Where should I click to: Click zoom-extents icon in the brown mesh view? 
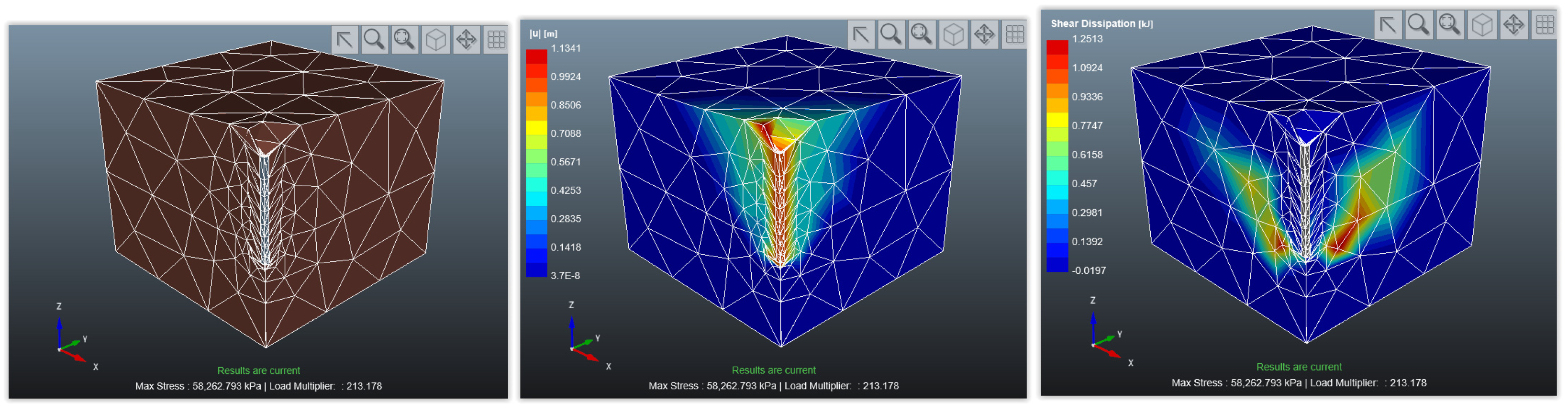click(405, 40)
